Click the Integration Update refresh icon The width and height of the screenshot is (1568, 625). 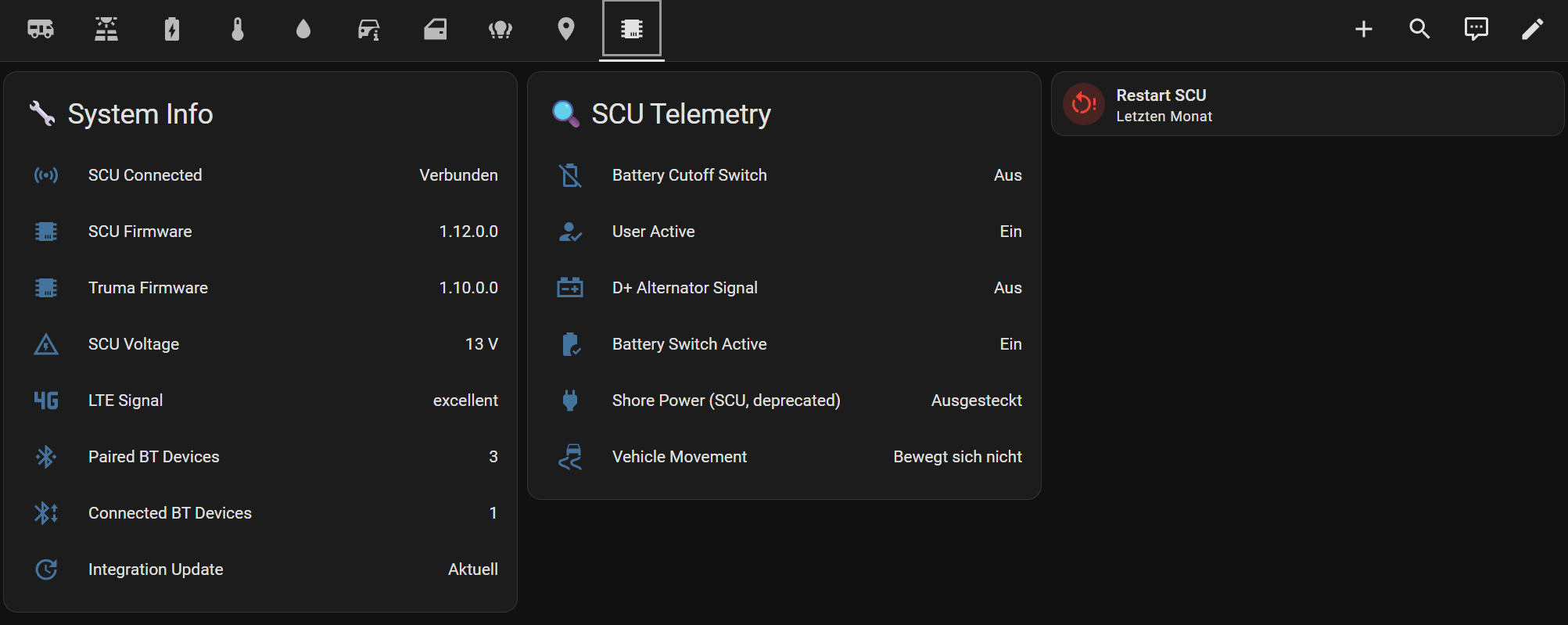pyautogui.click(x=46, y=569)
